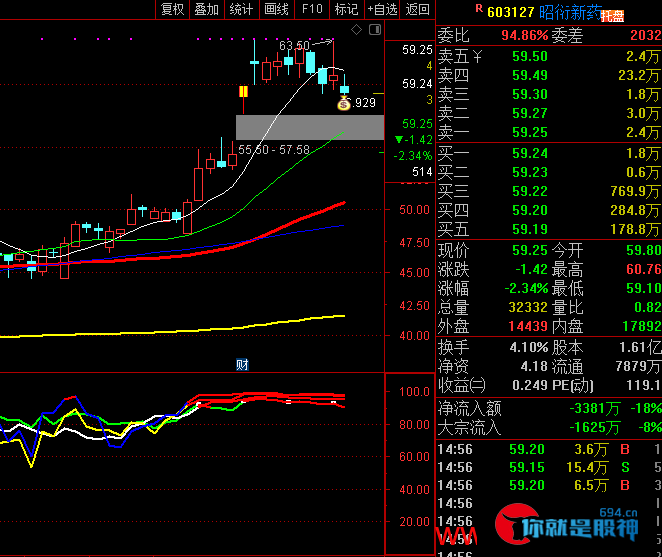
Task: Select 卖五 price 59.50
Action: click(530, 56)
